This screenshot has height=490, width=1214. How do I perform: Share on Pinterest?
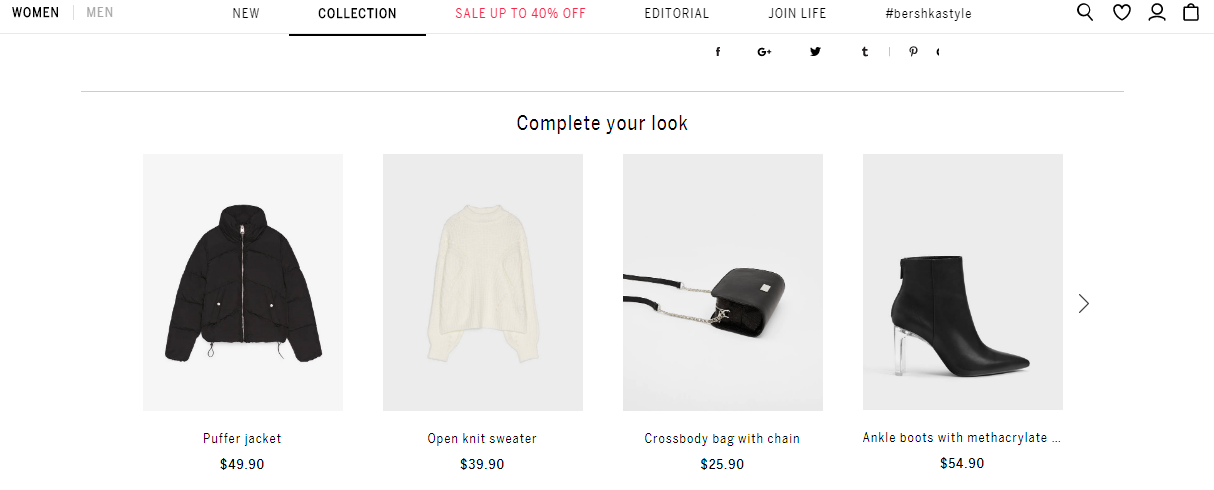[x=913, y=52]
